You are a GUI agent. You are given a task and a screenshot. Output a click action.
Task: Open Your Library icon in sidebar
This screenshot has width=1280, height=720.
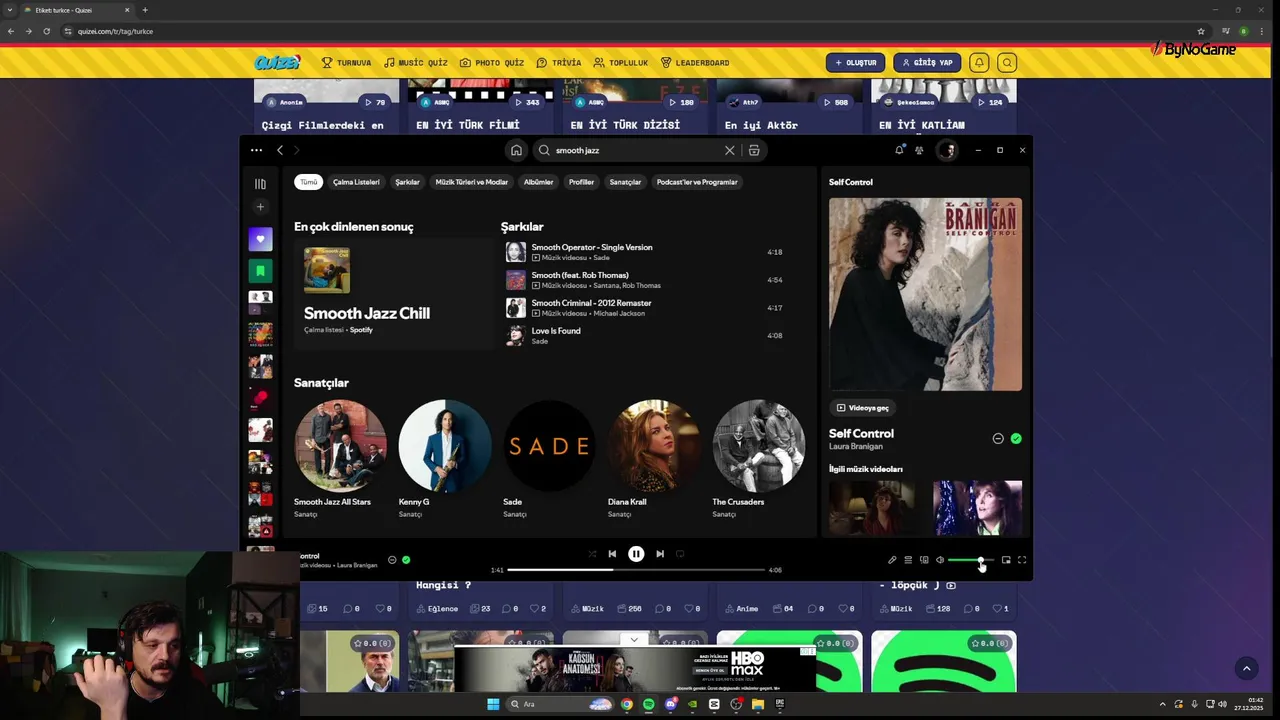(x=260, y=184)
